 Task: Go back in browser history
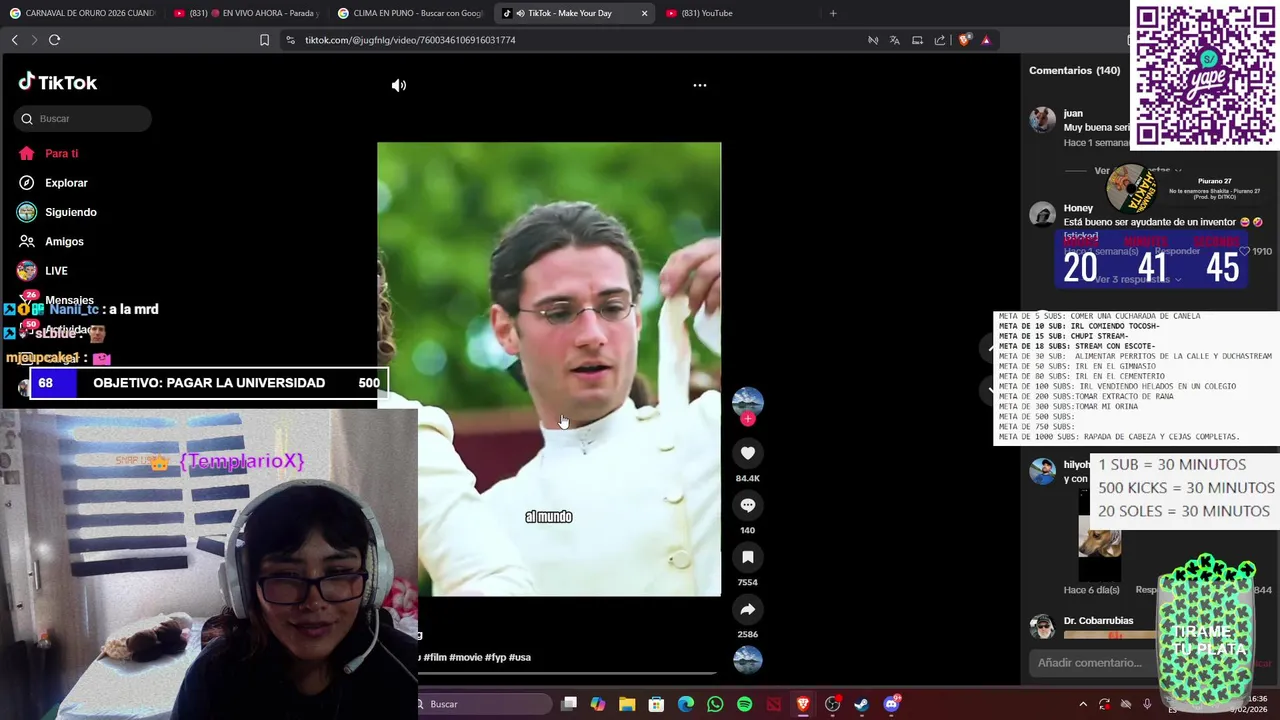14,40
